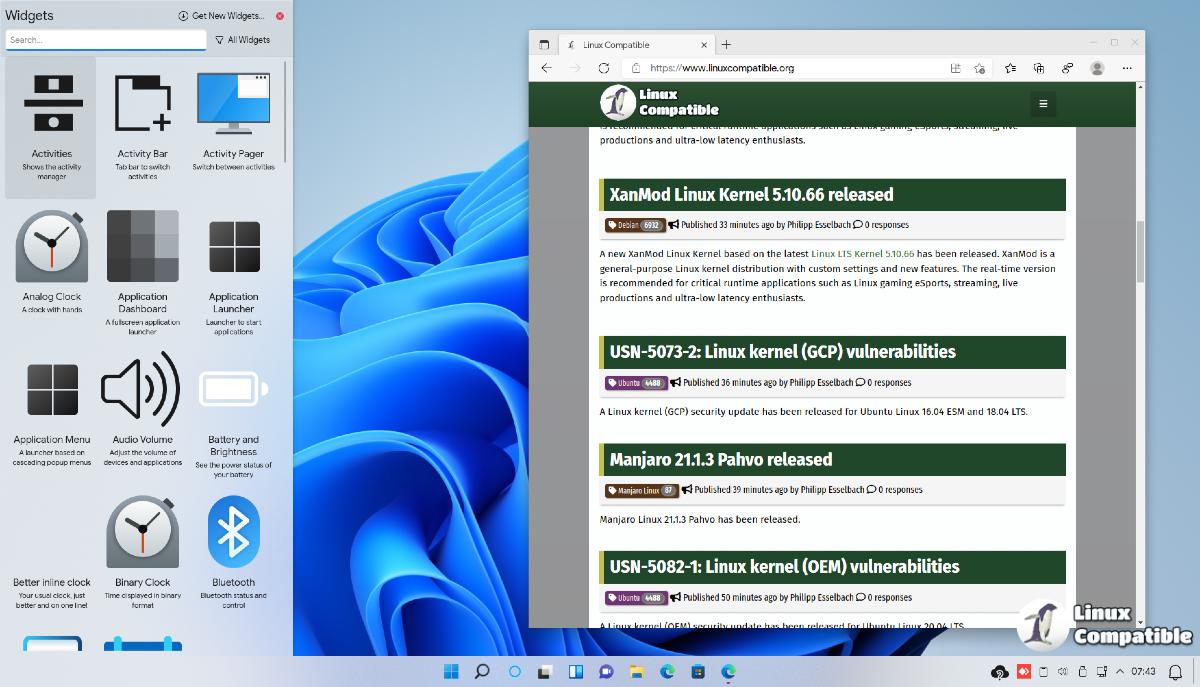Open a new browser tab
Screen dimensions: 1200x687
tap(726, 44)
